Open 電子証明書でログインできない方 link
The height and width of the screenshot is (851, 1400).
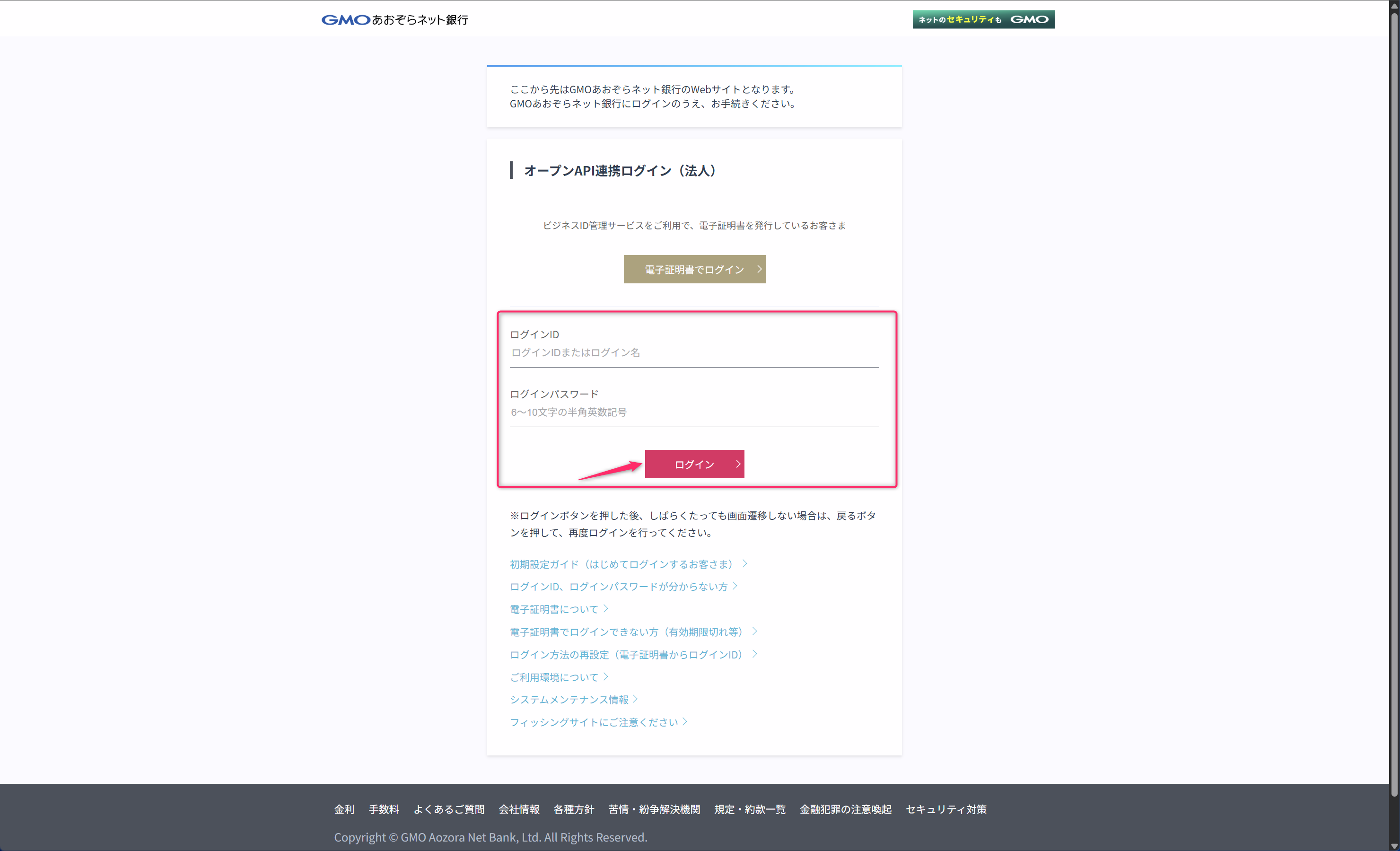633,632
